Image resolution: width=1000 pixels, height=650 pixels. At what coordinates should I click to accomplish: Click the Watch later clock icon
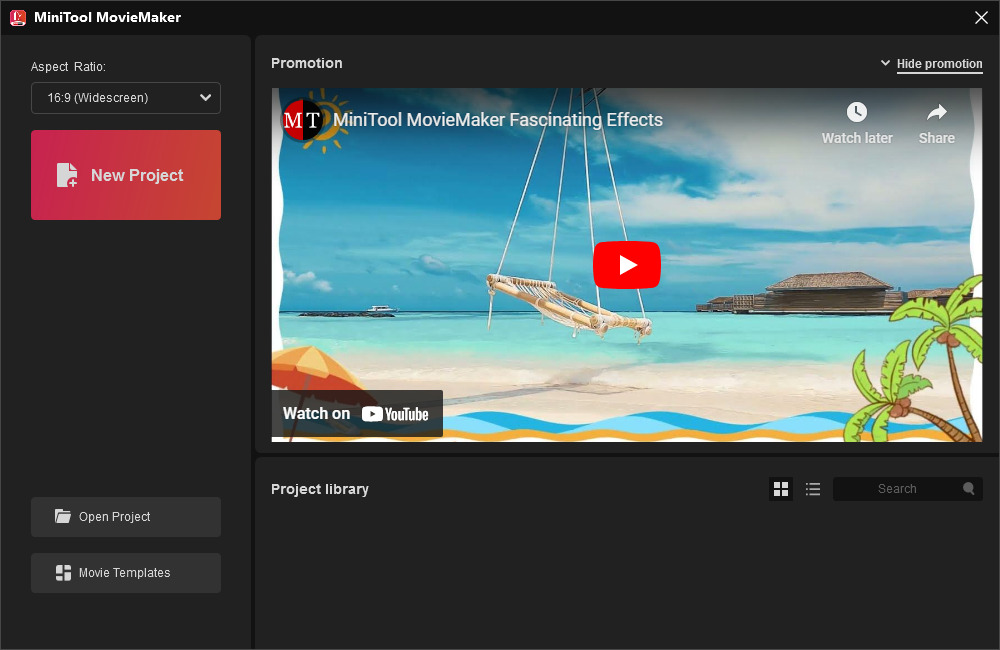pyautogui.click(x=857, y=112)
